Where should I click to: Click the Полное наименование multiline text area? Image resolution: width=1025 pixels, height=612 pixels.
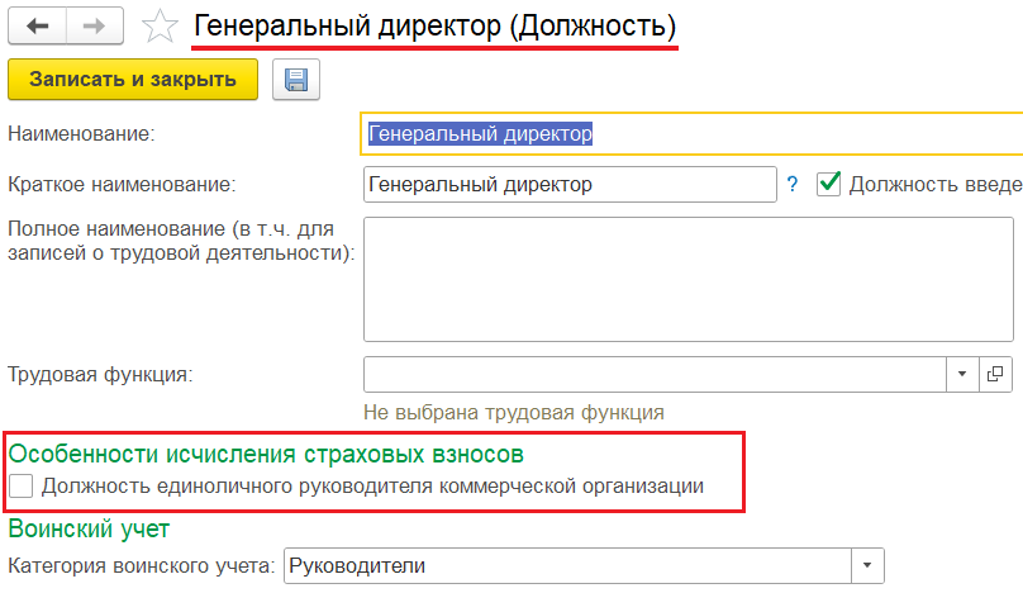tap(688, 278)
